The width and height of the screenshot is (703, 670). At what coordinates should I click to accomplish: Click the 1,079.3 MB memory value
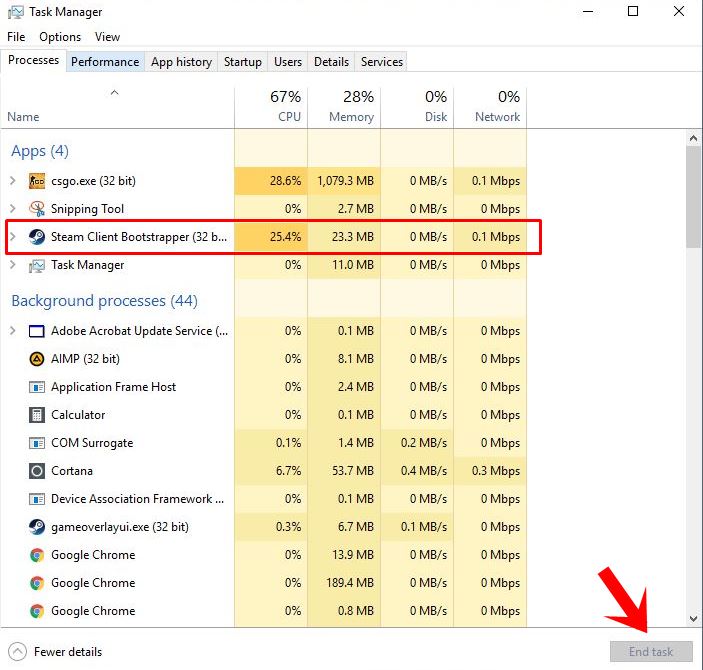click(x=345, y=181)
